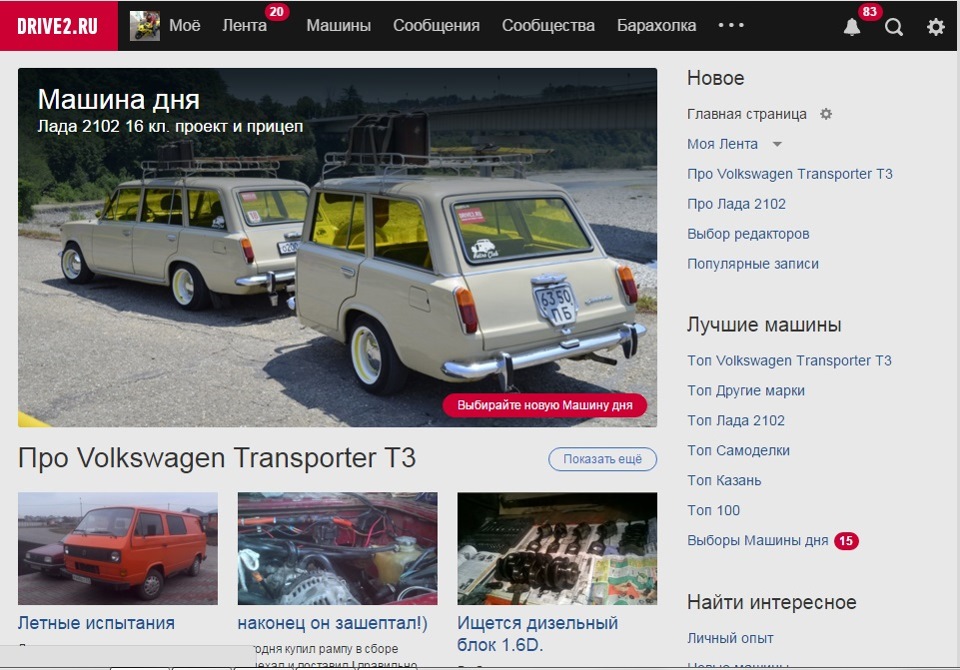Open the Топ Самоделки link
Screen dimensions: 960x670
pyautogui.click(x=738, y=451)
